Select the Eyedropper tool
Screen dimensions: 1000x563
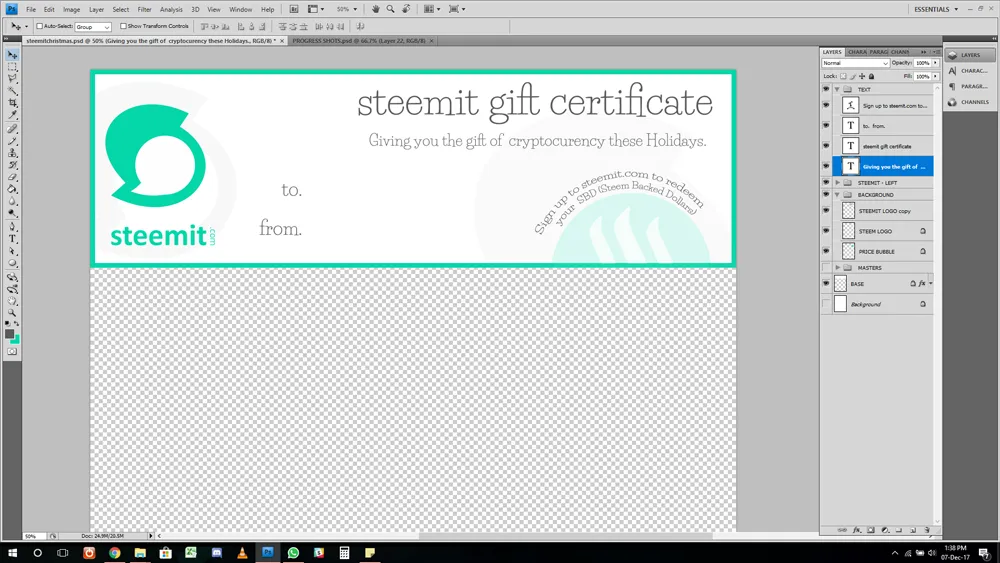tap(12, 115)
